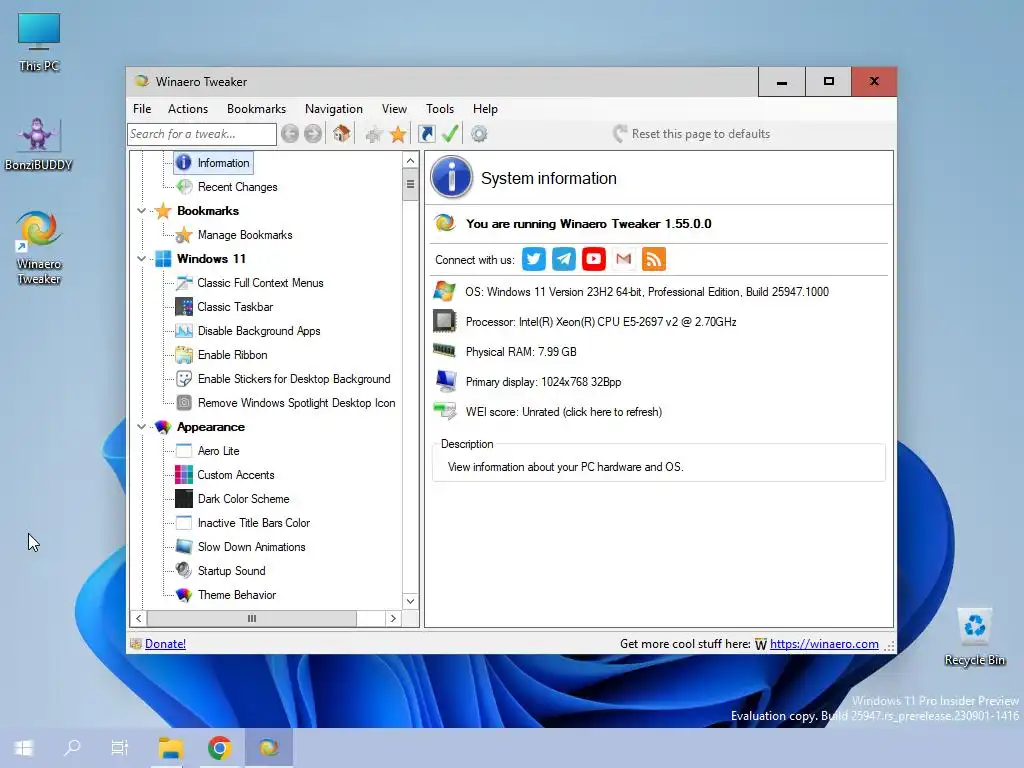This screenshot has height=768, width=1024.
Task: Open the Windows Start button
Action: tap(24, 748)
